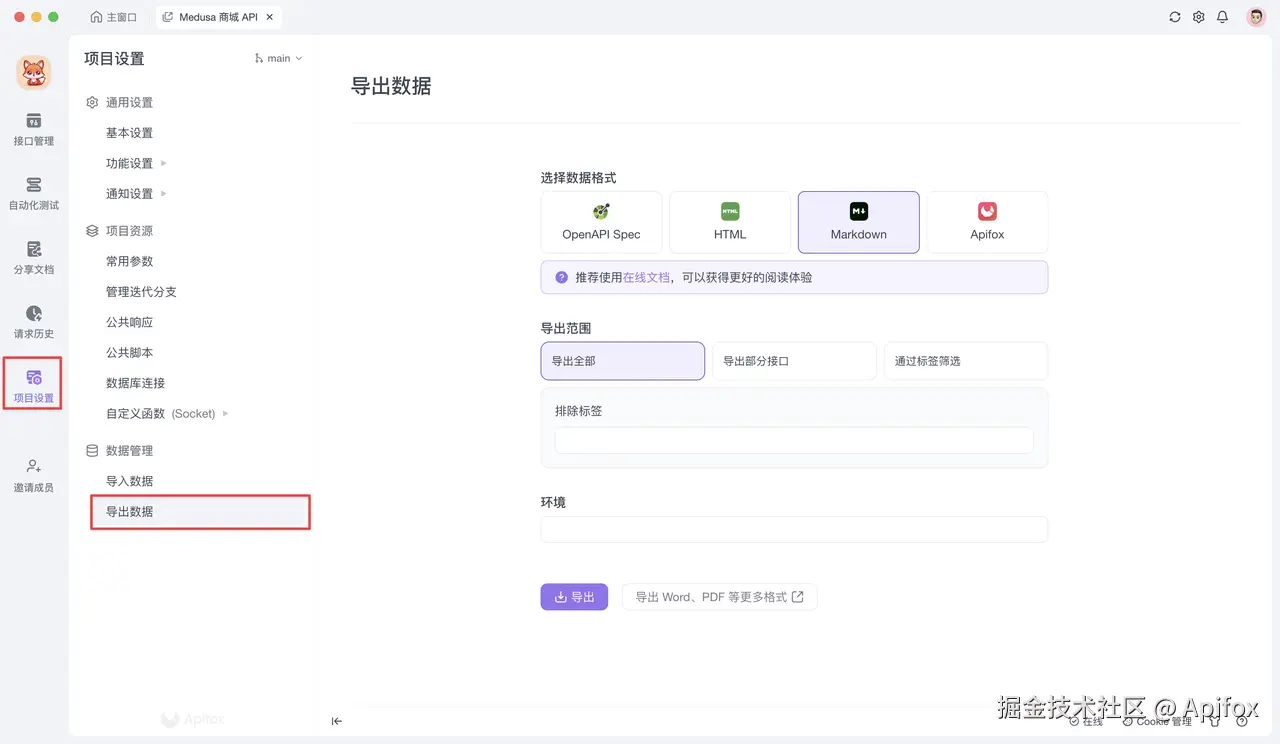Screen dimensions: 1280x744
Task: Select the 通过标签筛选 range option
Action: point(966,361)
